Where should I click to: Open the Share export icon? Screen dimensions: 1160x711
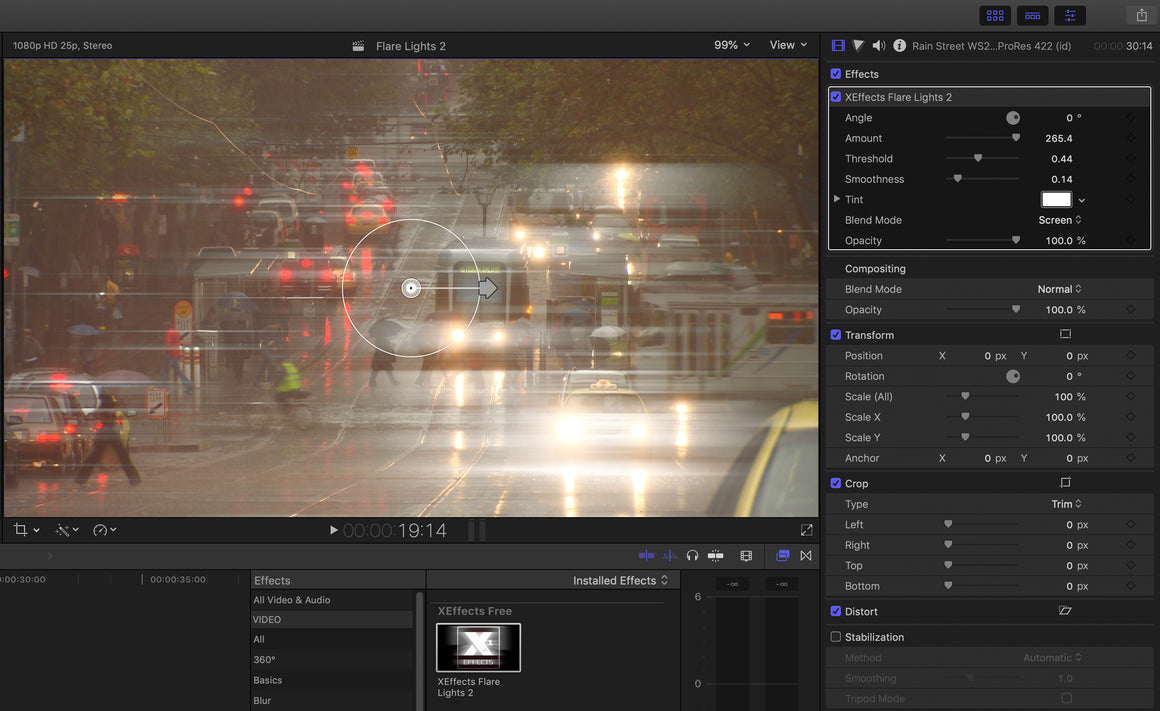click(1141, 15)
